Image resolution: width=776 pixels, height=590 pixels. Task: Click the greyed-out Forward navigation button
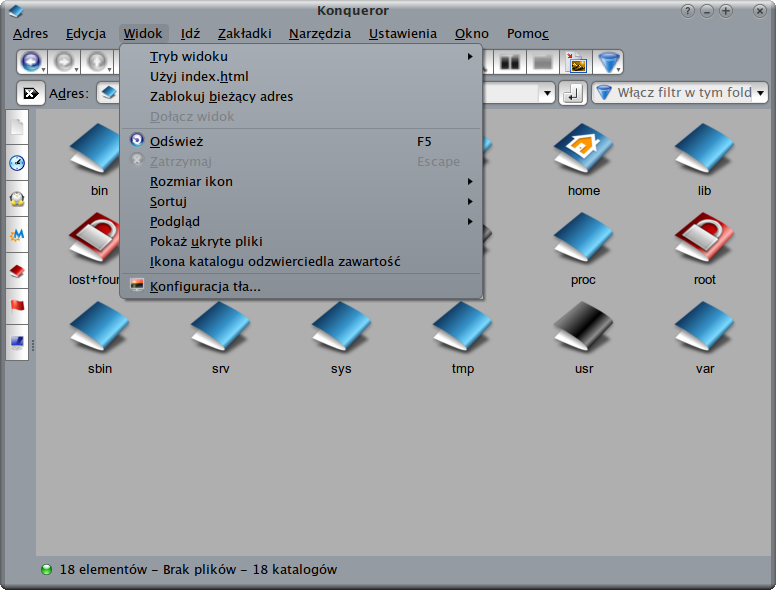[63, 62]
